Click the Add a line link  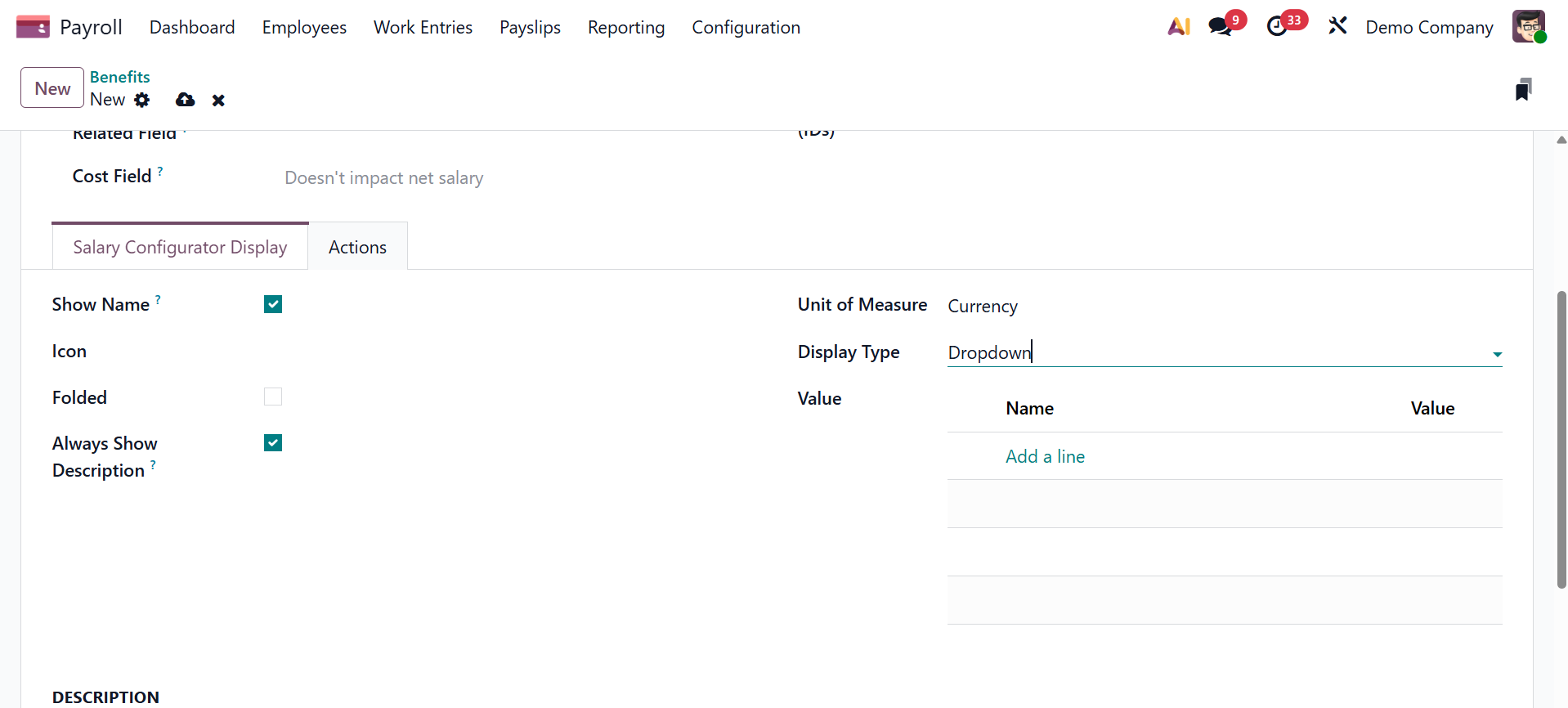(x=1045, y=456)
